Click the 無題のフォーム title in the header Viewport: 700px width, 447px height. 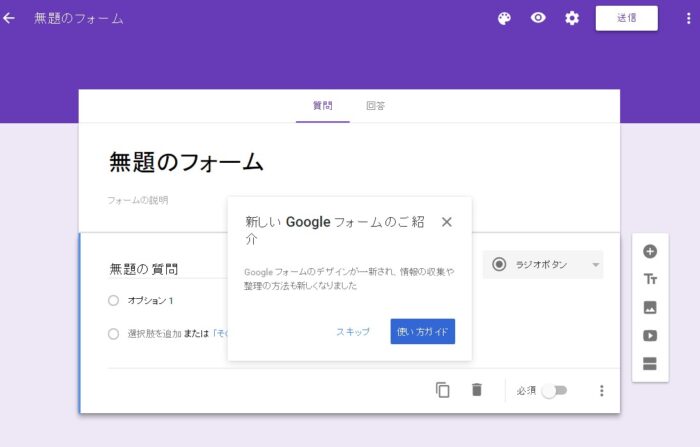[79, 18]
